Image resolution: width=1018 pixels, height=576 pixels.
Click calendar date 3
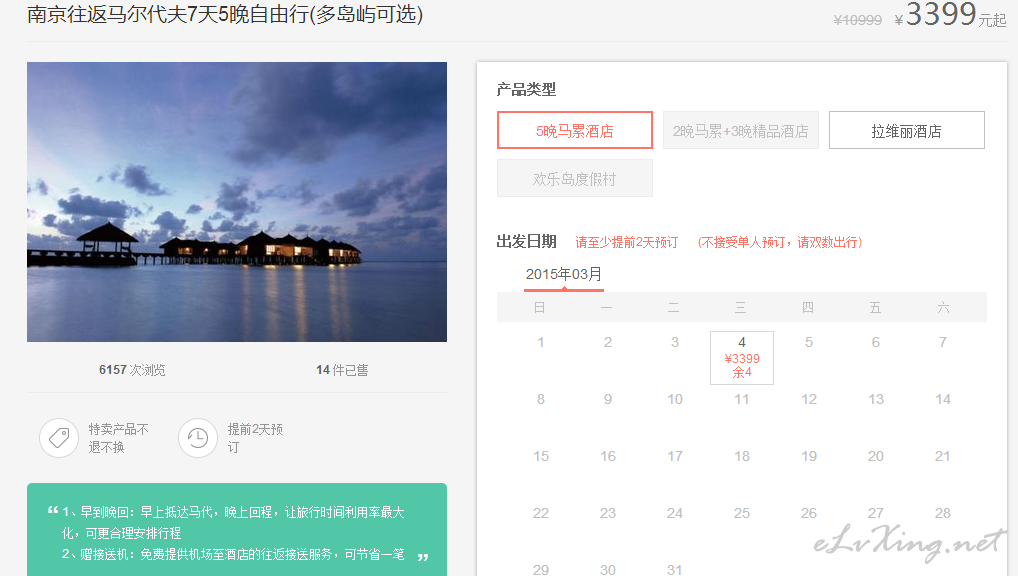click(675, 342)
